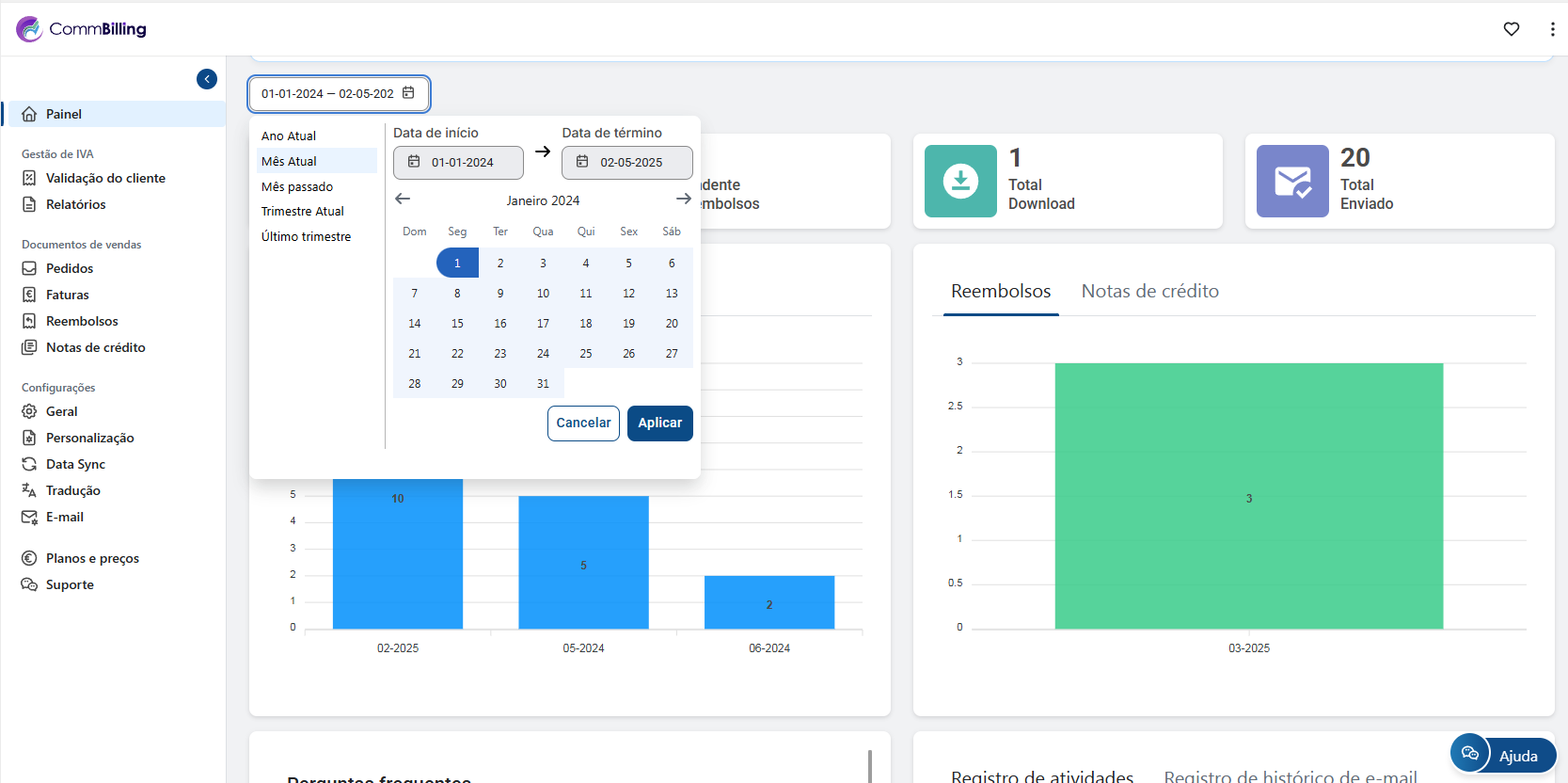Image resolution: width=1568 pixels, height=783 pixels.
Task: Click the Data de início field
Action: pos(458,163)
